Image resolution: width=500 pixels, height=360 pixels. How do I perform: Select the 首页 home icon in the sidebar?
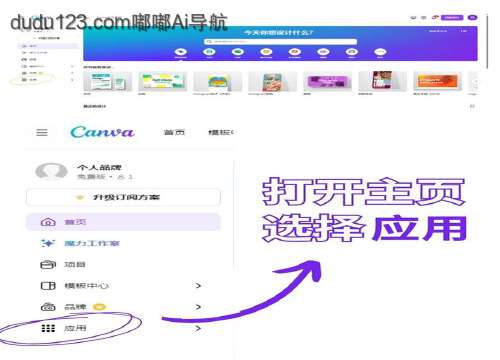pos(48,222)
